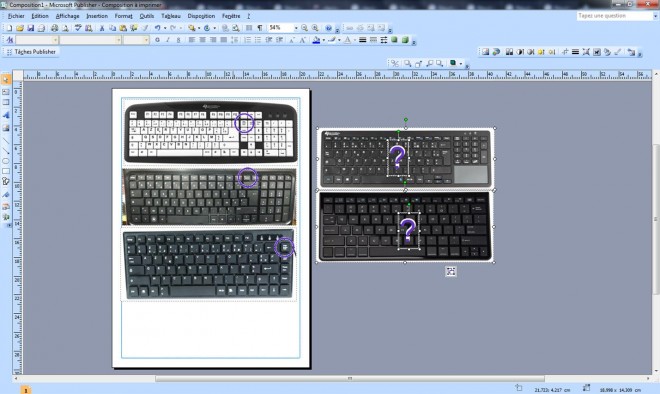Apply bulleted list
The image size is (660, 394).
tap(258, 40)
